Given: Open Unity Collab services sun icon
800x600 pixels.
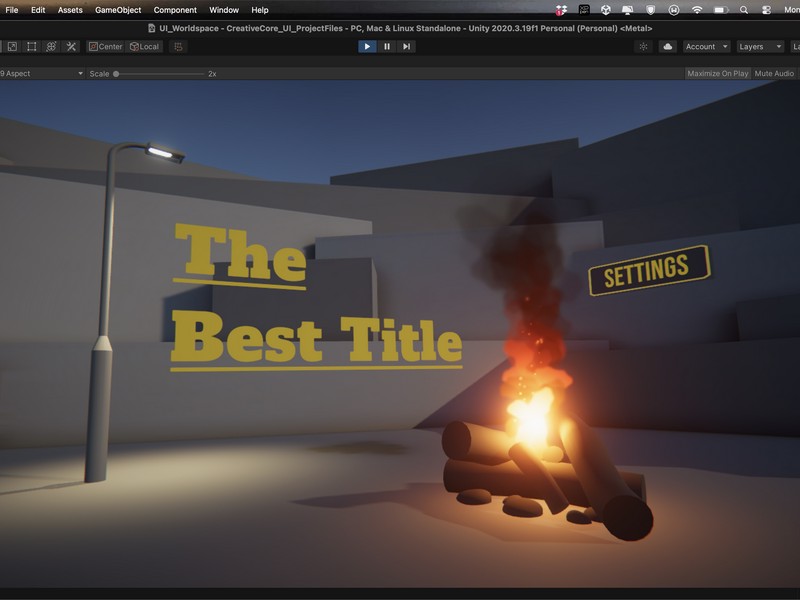Looking at the screenshot, I should pyautogui.click(x=643, y=46).
